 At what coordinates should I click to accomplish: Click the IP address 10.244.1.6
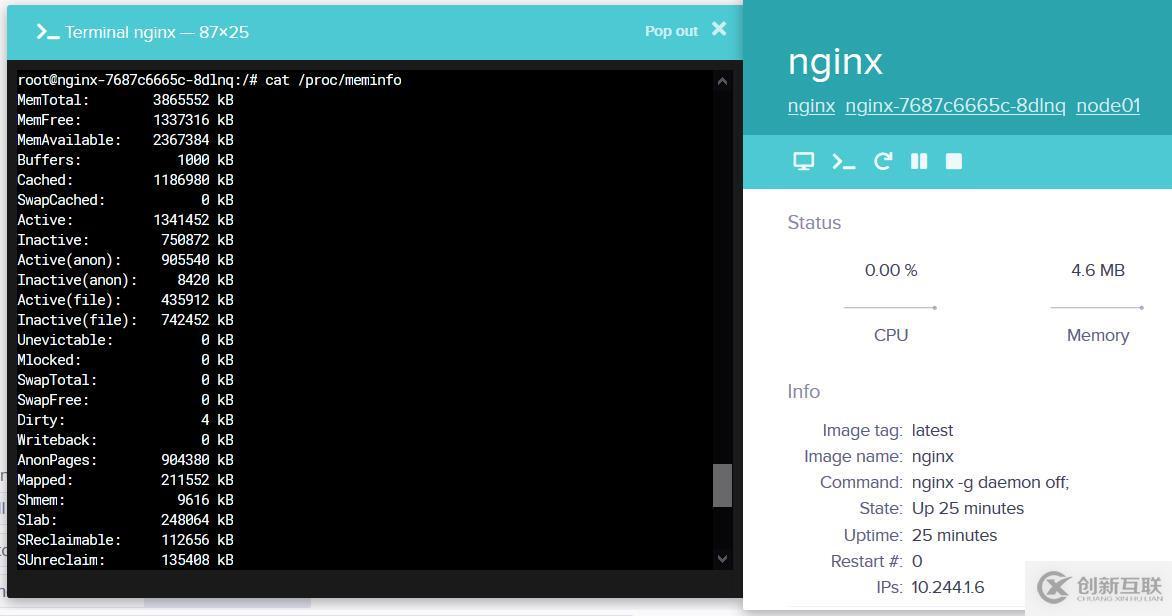948,587
